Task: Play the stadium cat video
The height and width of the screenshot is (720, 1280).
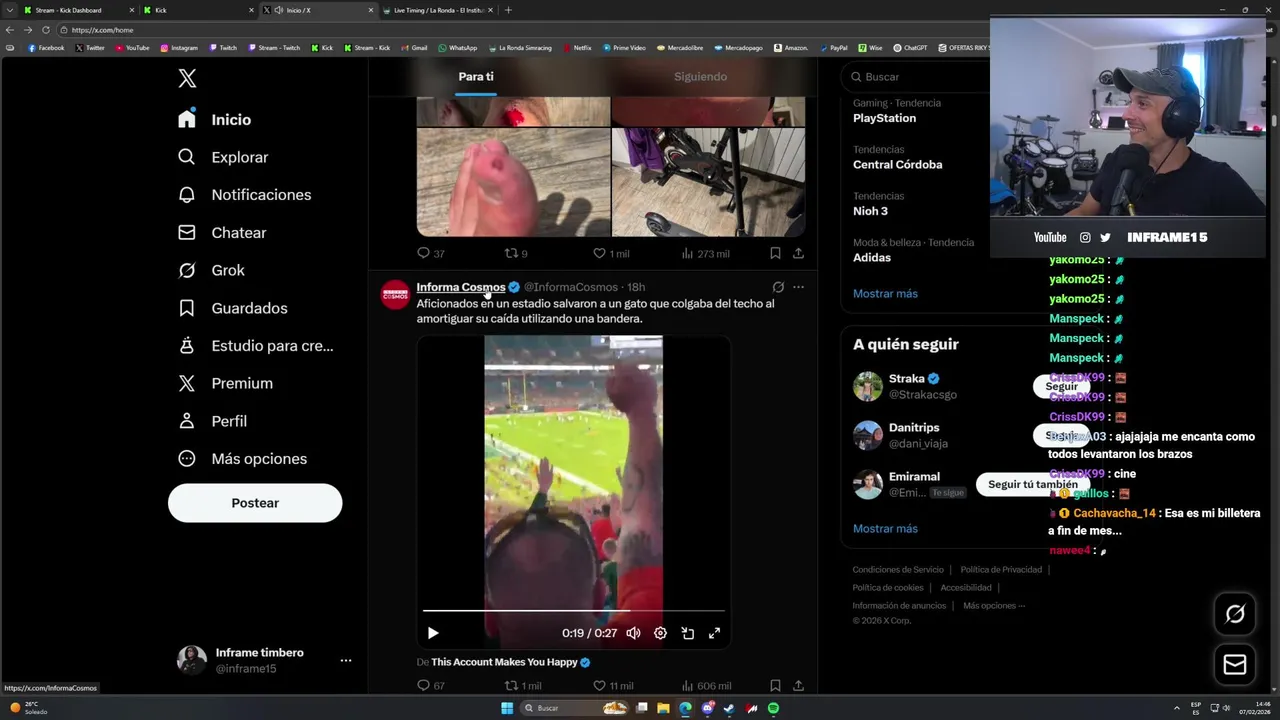Action: point(433,633)
